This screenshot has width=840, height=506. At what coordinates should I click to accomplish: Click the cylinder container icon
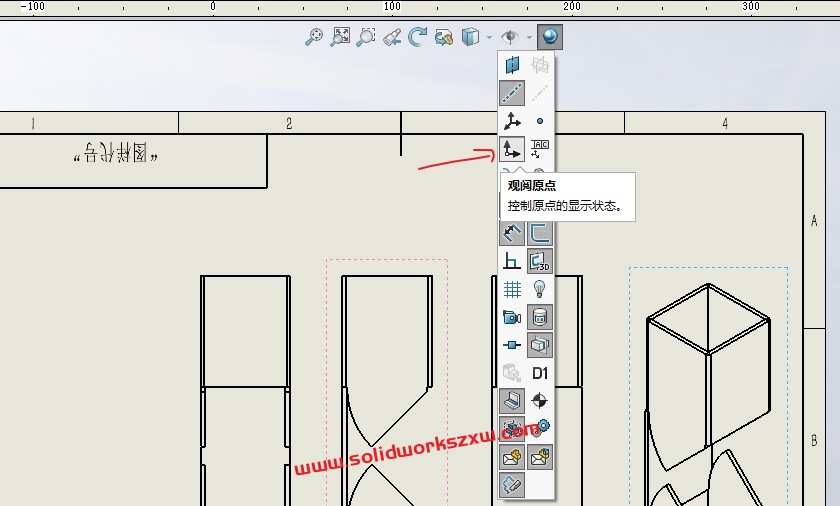[540, 317]
